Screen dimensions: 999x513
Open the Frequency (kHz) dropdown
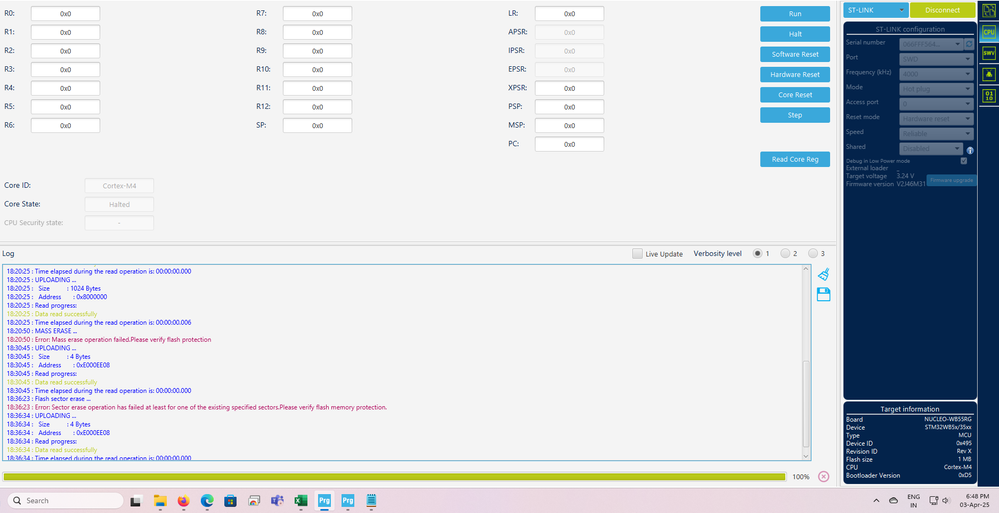[937, 74]
